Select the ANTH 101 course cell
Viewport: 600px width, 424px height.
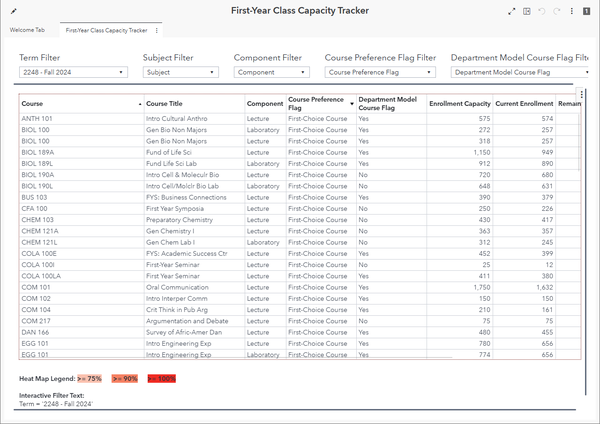(x=82, y=119)
